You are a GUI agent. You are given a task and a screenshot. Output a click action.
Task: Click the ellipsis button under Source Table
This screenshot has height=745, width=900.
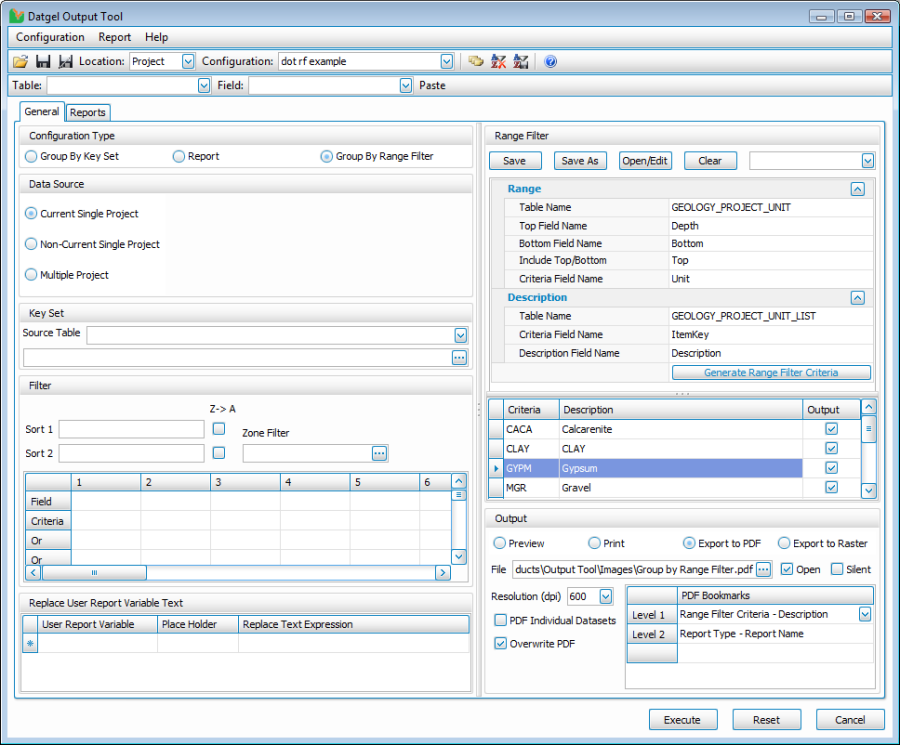point(459,357)
